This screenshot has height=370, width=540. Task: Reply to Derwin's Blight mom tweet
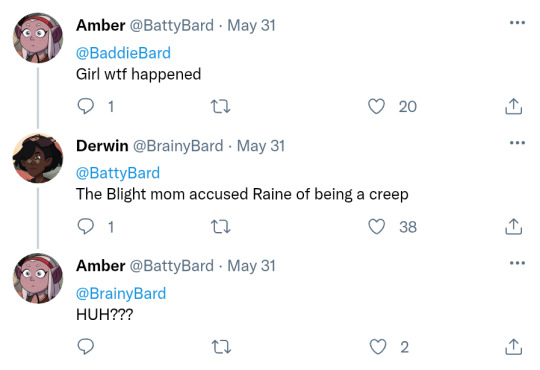(x=85, y=226)
